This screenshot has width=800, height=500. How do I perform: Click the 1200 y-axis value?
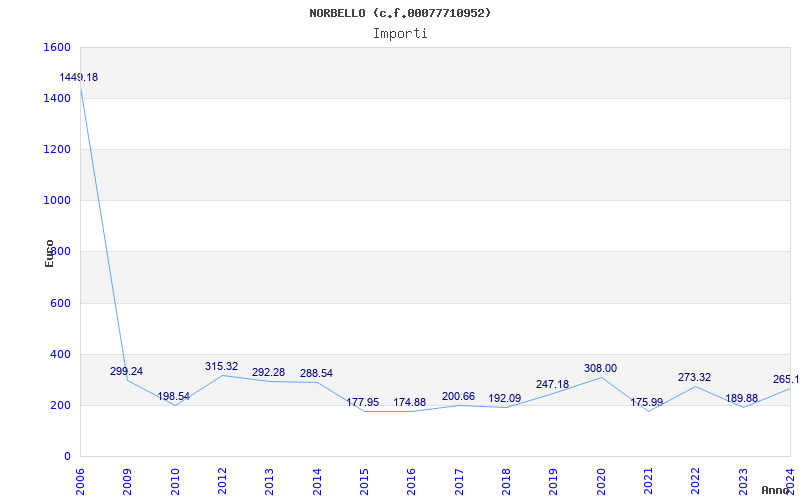(x=57, y=149)
